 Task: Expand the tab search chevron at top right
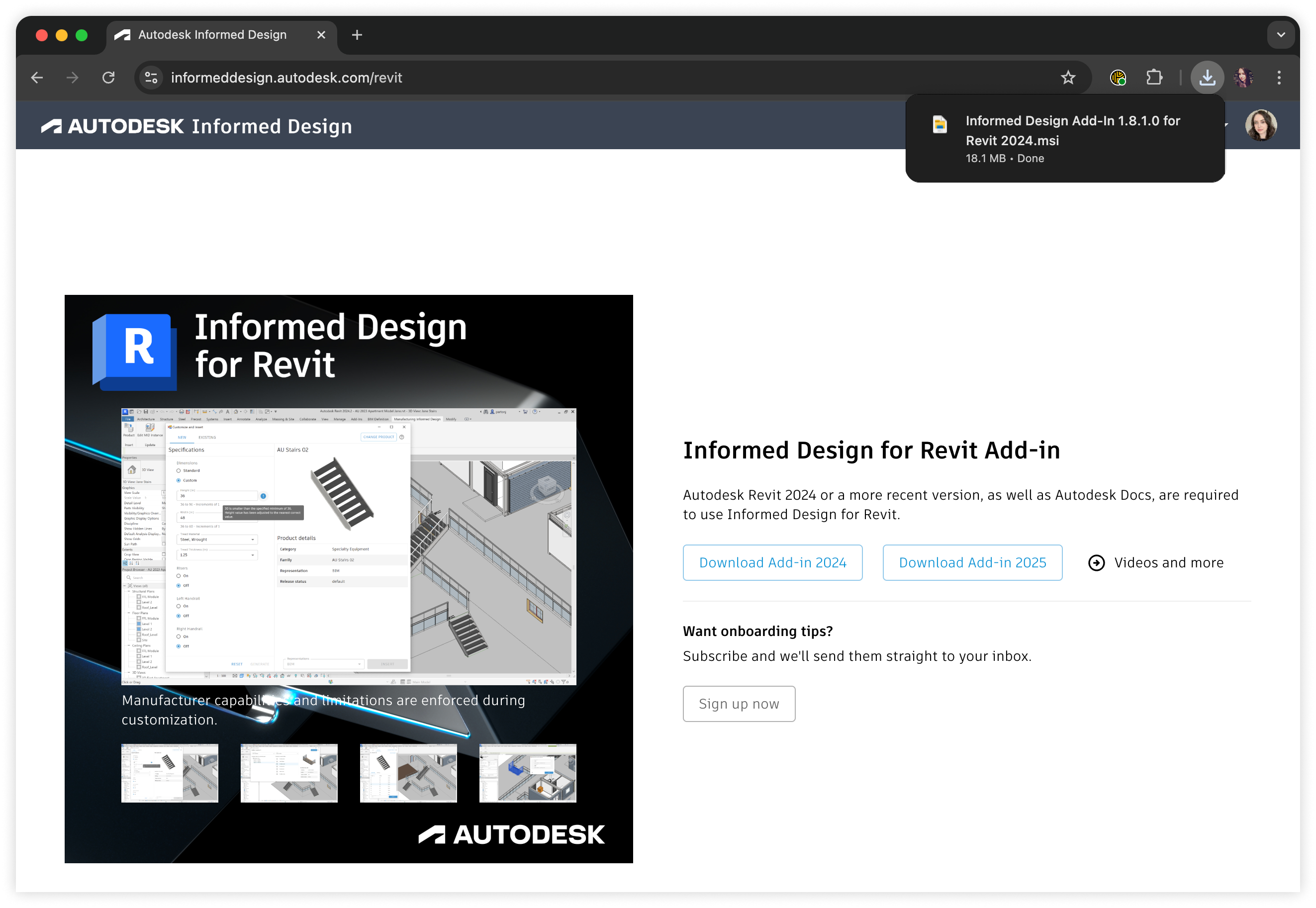[1280, 35]
